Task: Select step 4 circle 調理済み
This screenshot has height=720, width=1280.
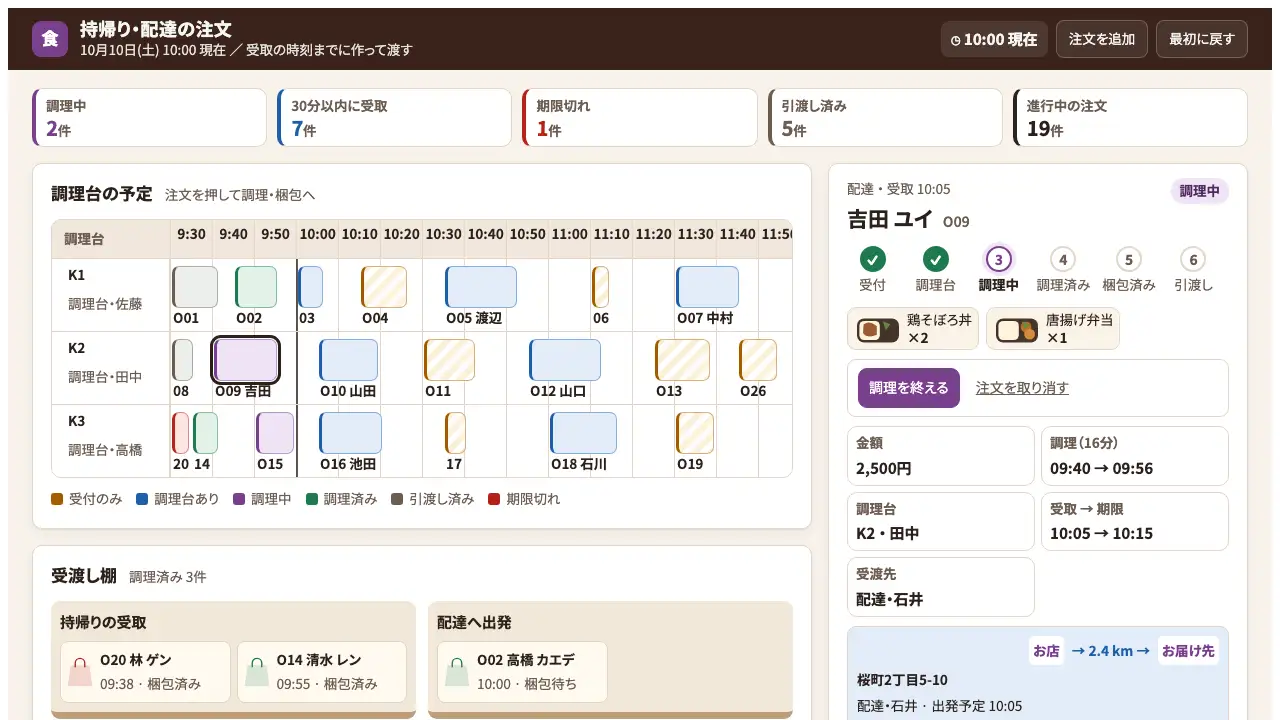Action: (x=1063, y=260)
